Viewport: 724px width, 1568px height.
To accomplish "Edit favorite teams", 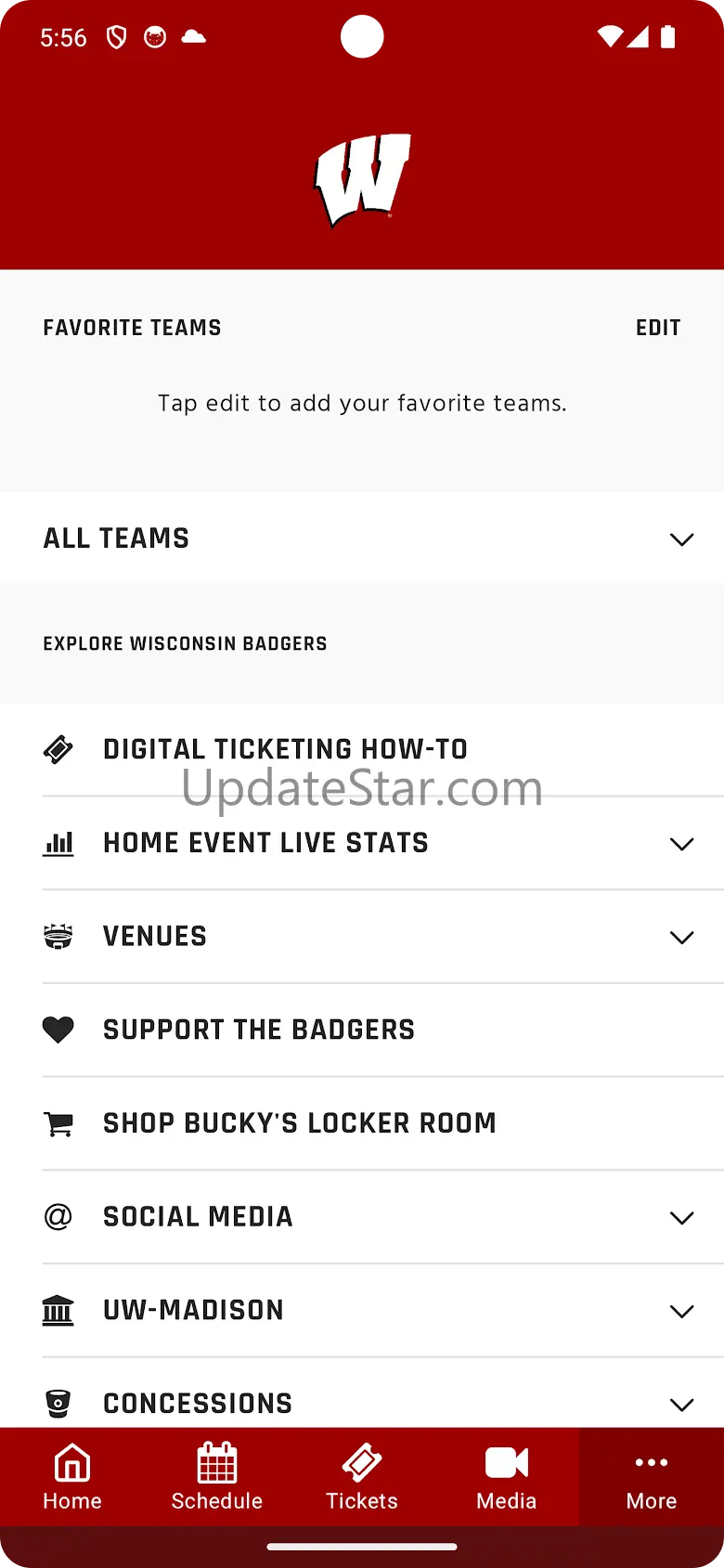I will click(658, 328).
